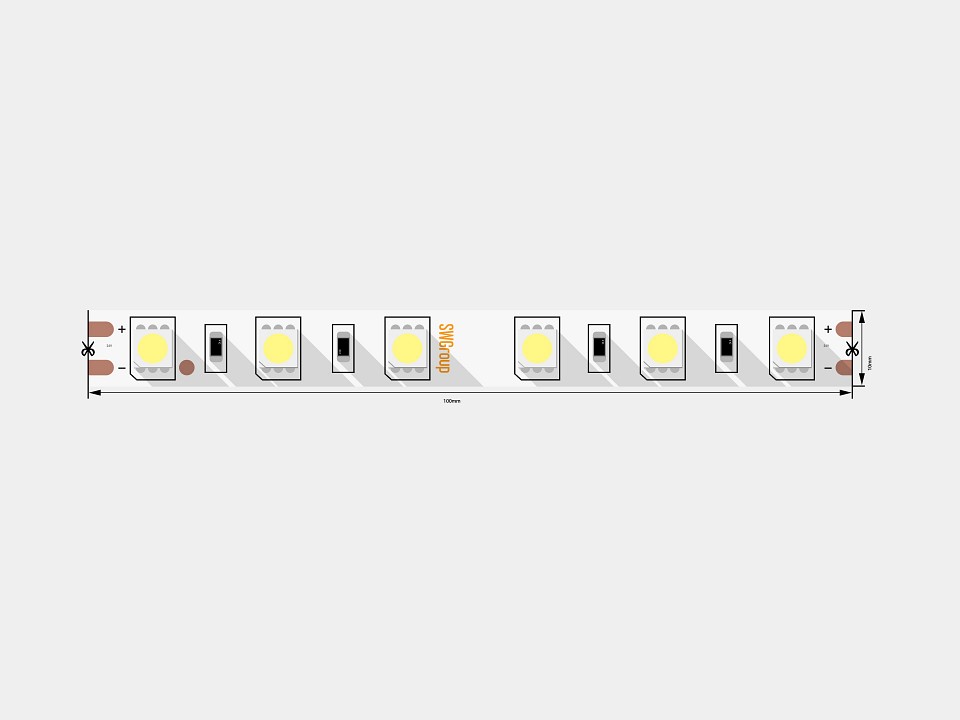
Task: Click the LED chip immediately left of the SWGroup logo
Action: (x=407, y=348)
